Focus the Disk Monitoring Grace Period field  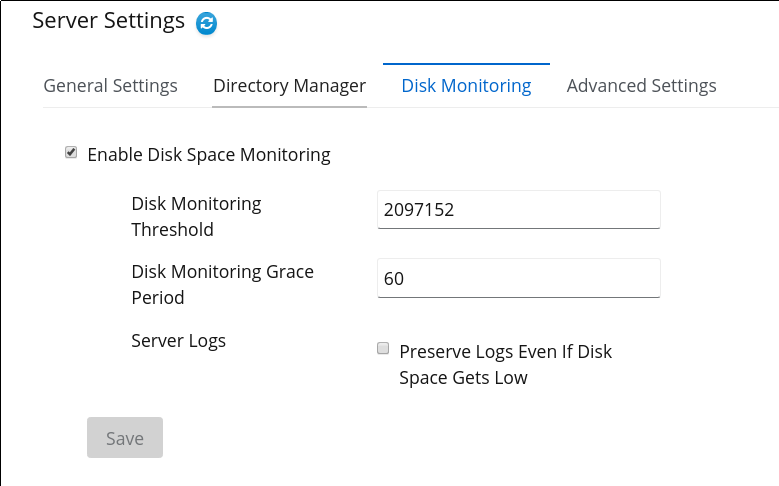[519, 278]
